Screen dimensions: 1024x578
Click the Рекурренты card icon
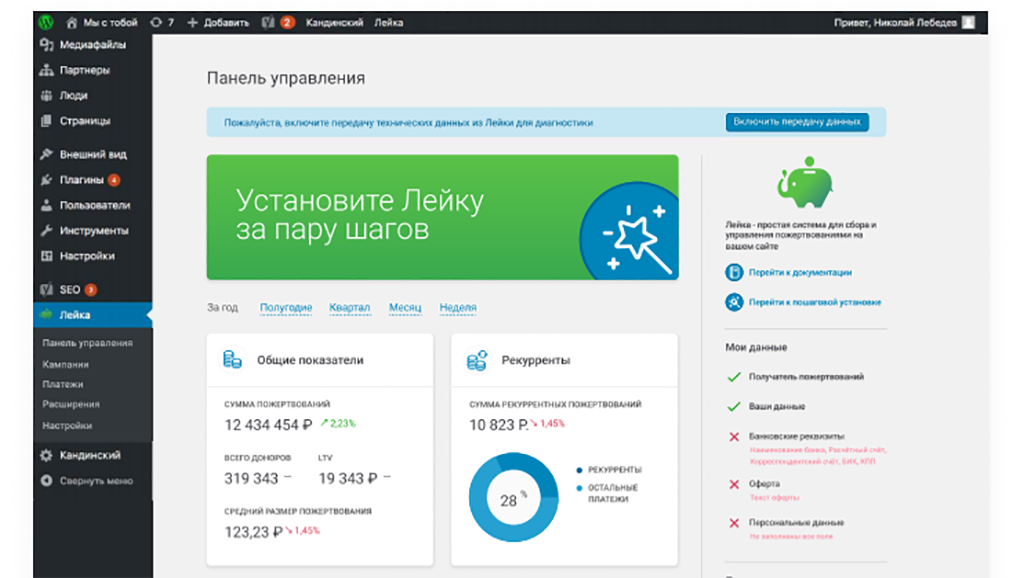click(477, 360)
